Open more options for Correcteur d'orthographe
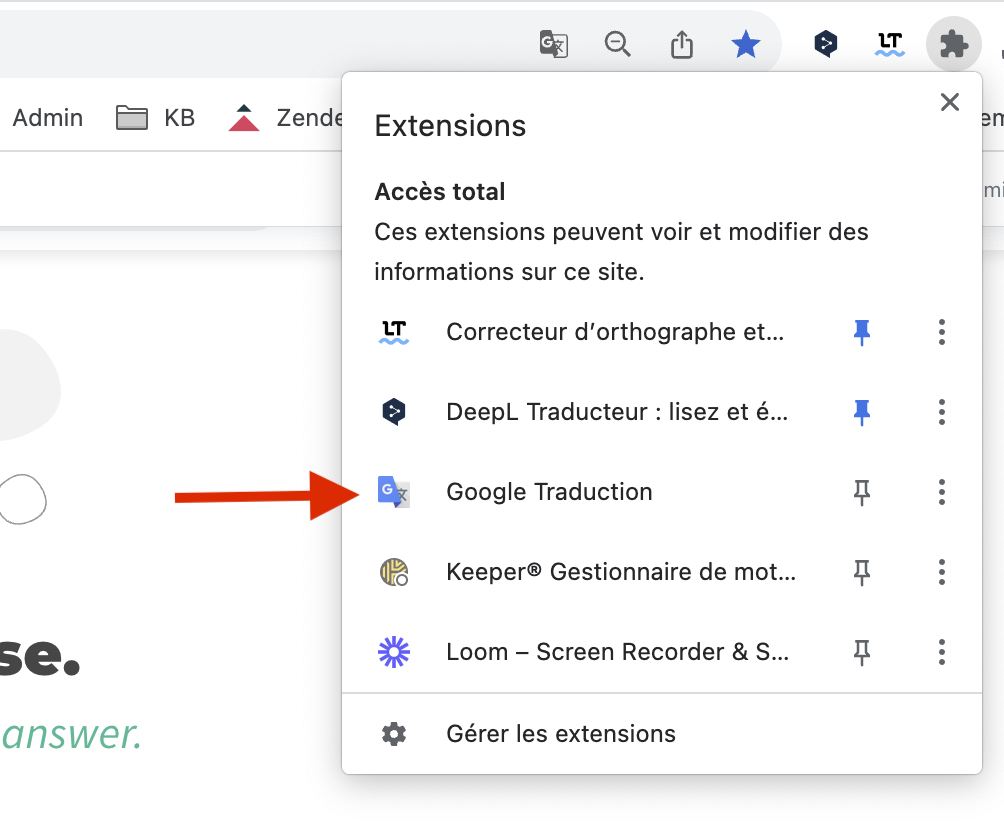 (941, 332)
